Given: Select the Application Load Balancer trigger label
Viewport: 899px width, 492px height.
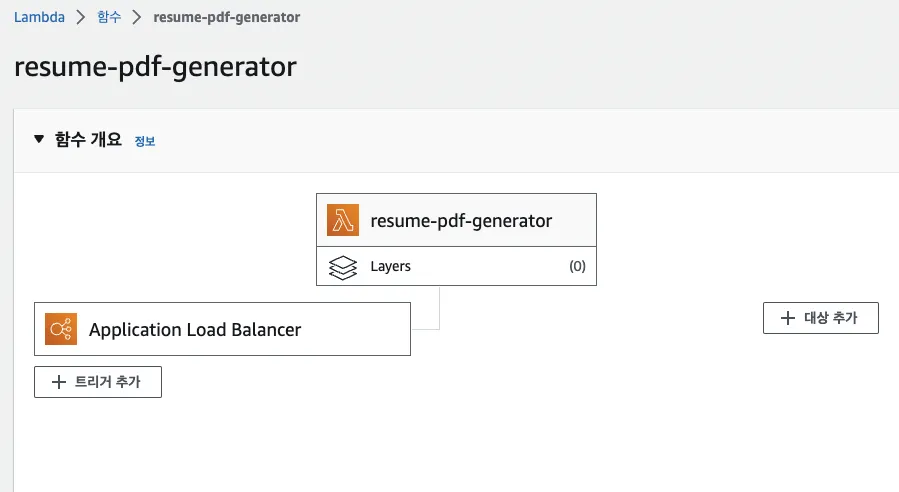Looking at the screenshot, I should (195, 329).
